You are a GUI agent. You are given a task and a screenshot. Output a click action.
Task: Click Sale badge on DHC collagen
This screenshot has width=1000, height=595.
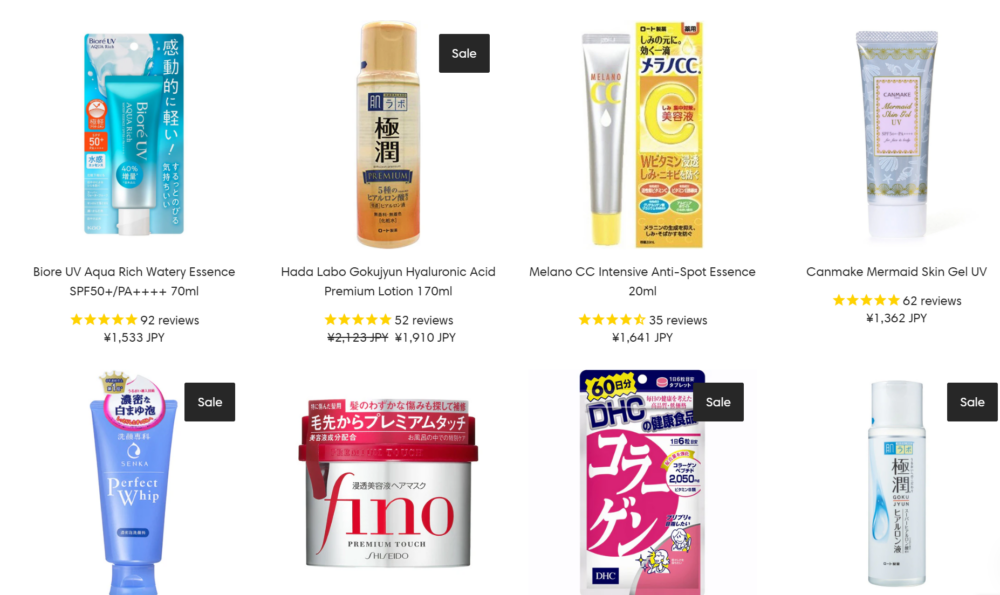[x=718, y=402]
